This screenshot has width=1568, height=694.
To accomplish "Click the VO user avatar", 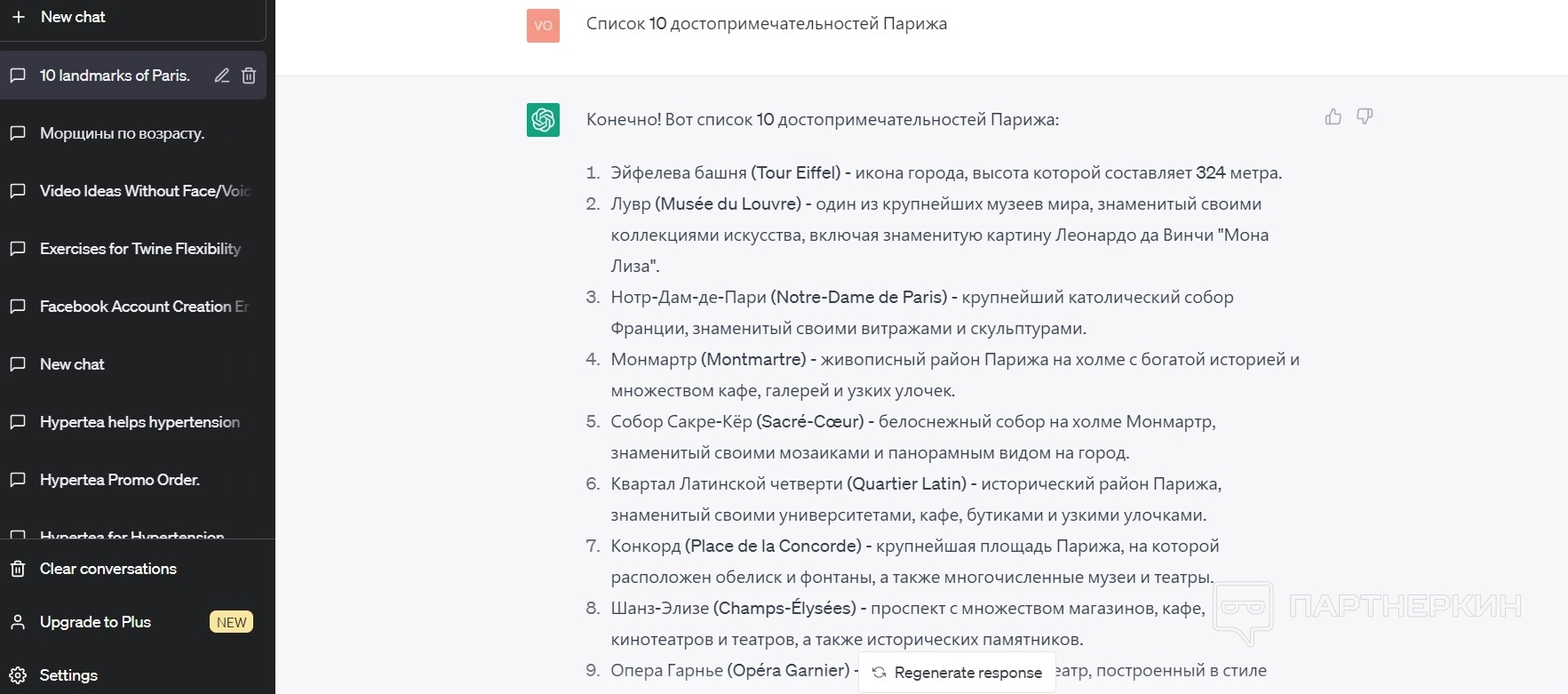I will [x=543, y=26].
